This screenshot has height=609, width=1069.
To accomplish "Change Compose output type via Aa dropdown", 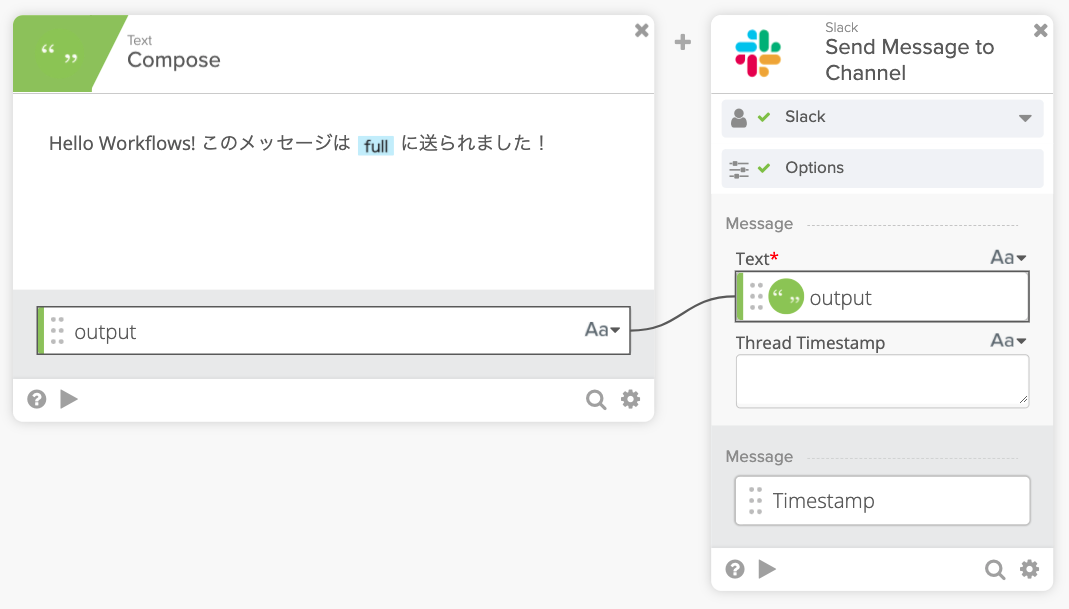I will 602,330.
